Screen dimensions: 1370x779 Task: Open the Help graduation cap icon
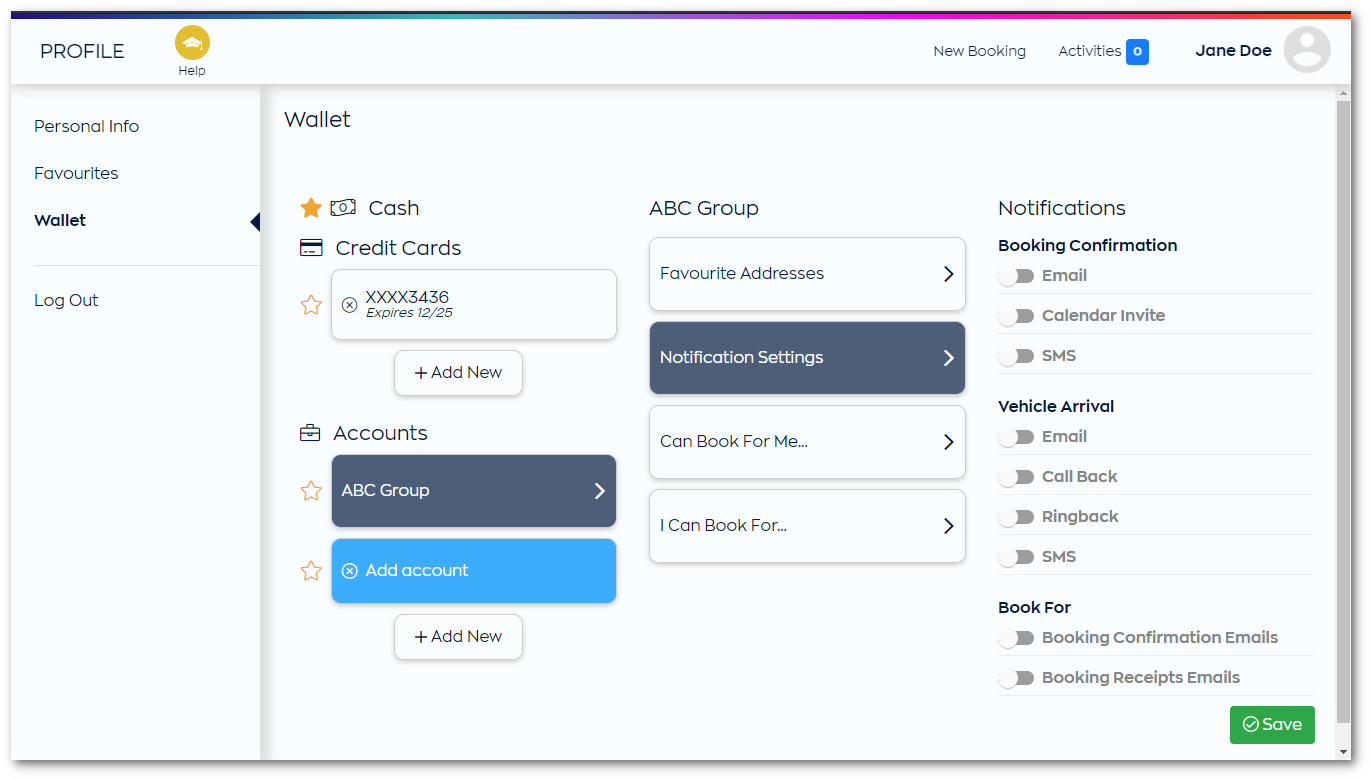[192, 43]
